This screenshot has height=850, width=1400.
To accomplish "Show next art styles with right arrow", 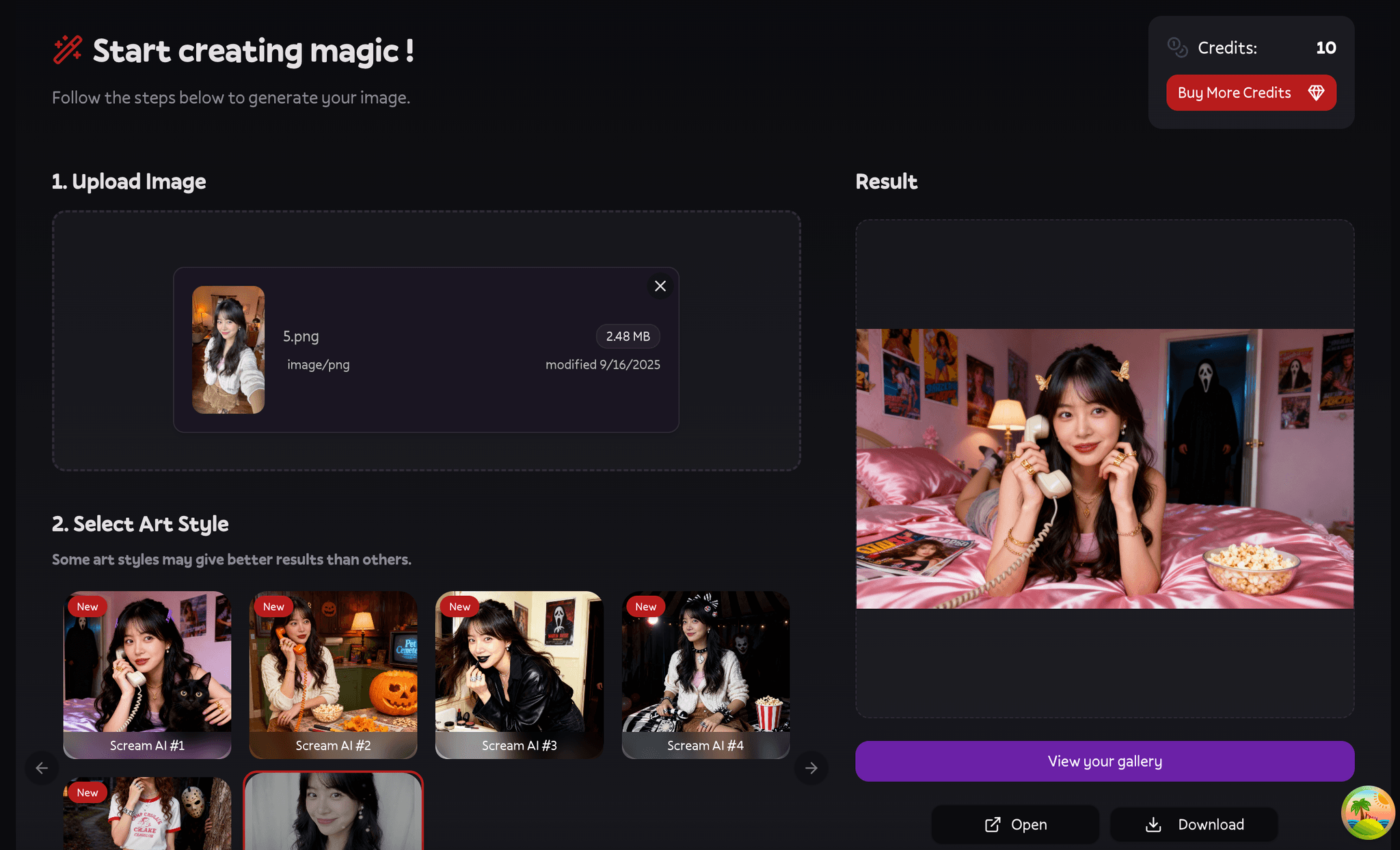I will tap(811, 768).
